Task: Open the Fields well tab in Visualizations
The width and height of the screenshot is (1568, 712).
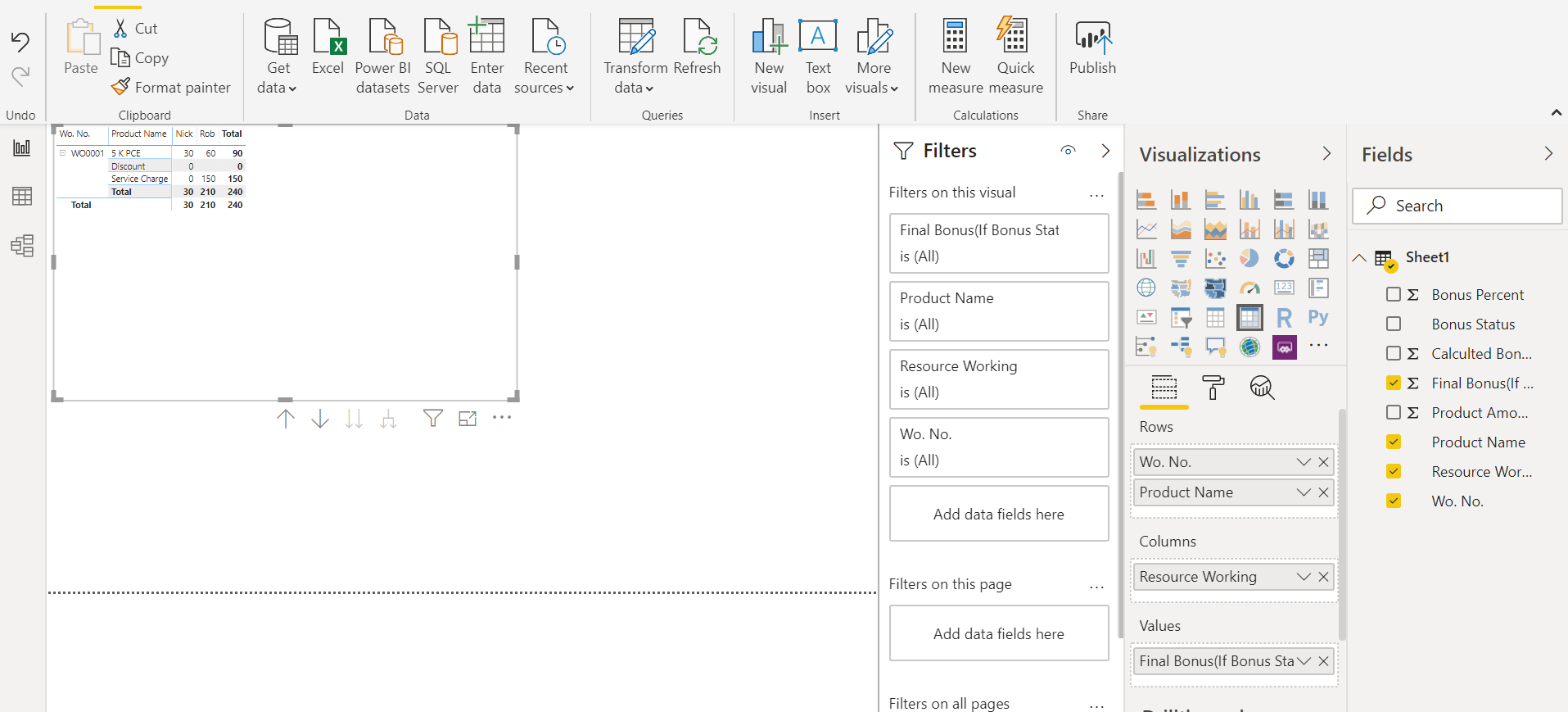Action: [1164, 388]
